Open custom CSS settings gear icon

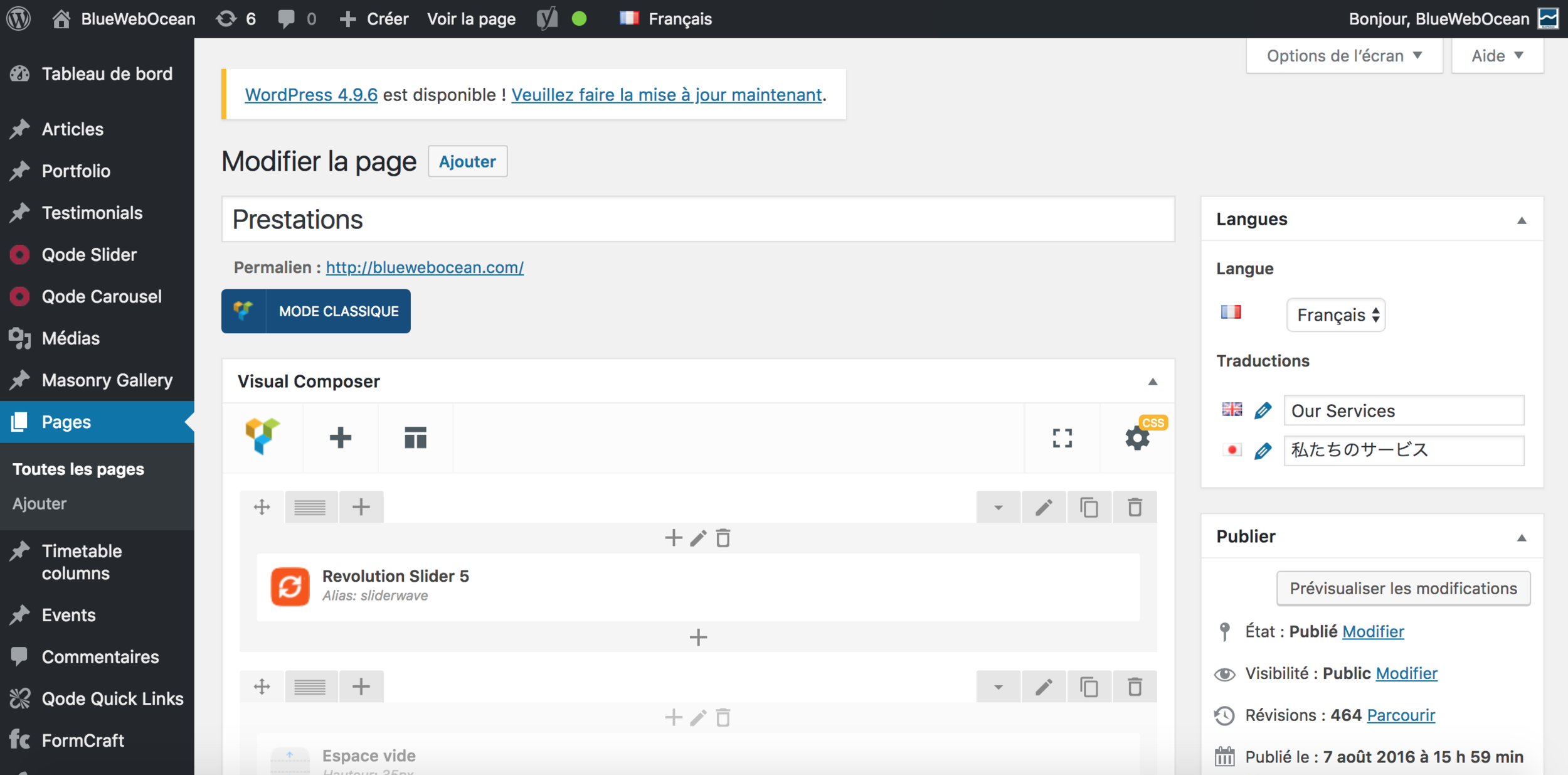point(1137,437)
